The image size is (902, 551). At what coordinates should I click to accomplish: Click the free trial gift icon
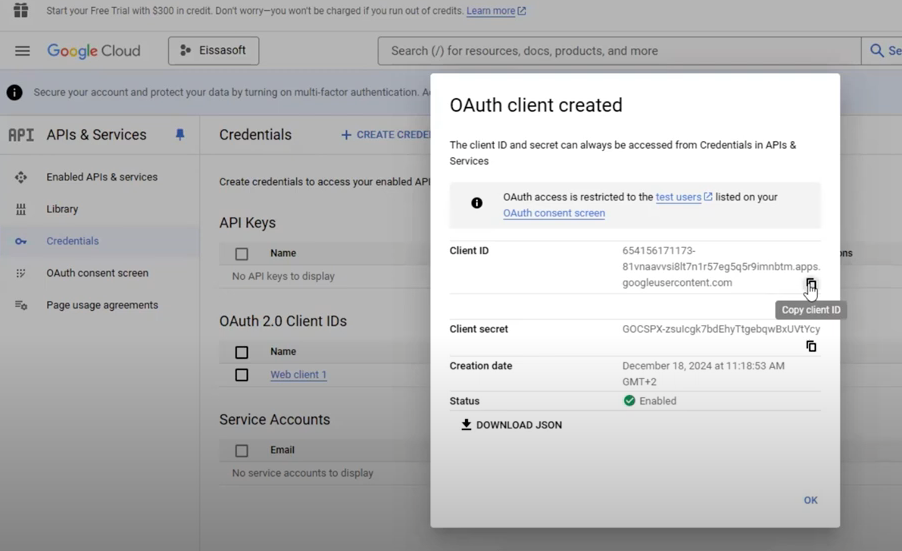[21, 10]
